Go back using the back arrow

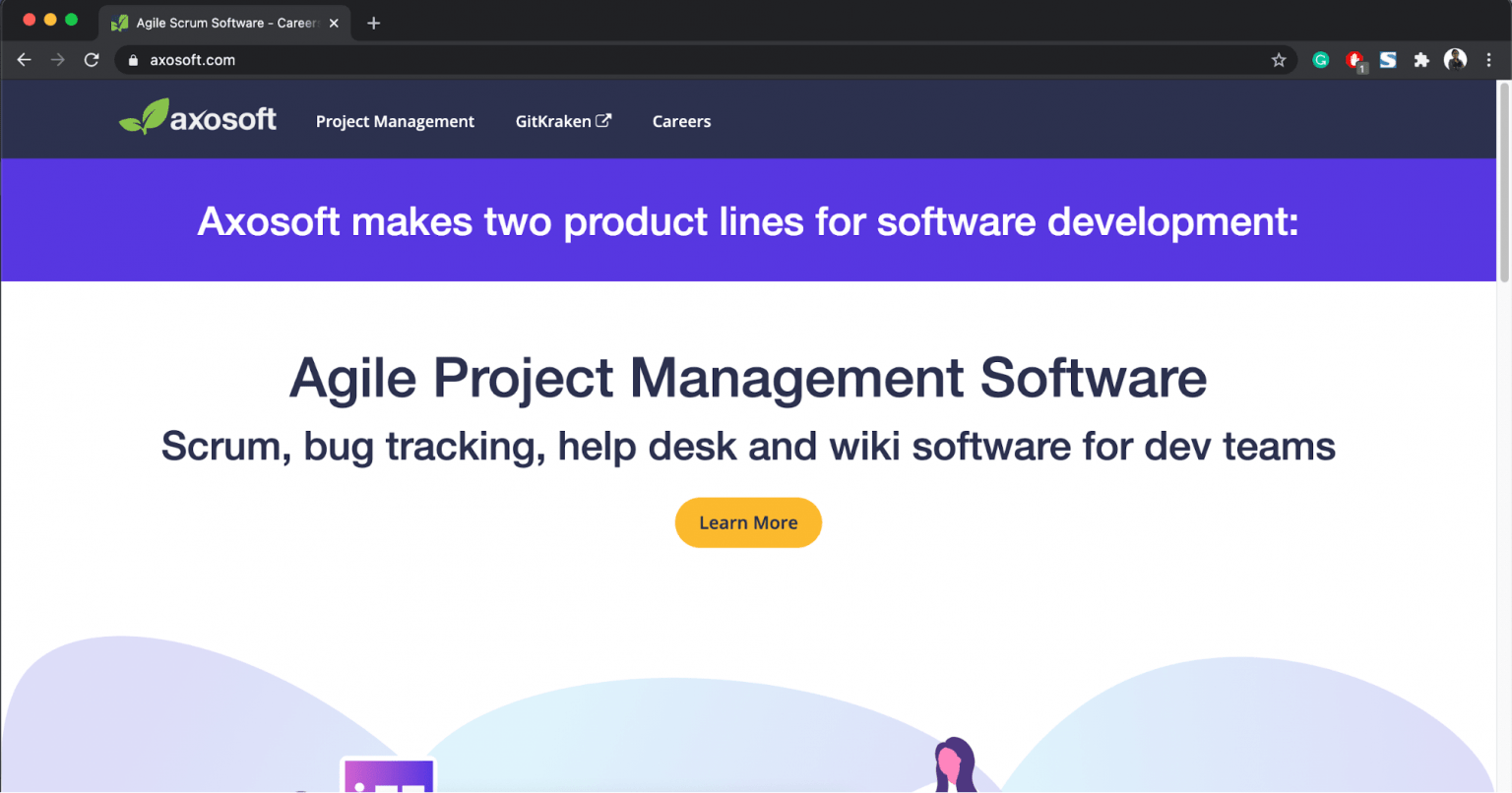[x=24, y=60]
